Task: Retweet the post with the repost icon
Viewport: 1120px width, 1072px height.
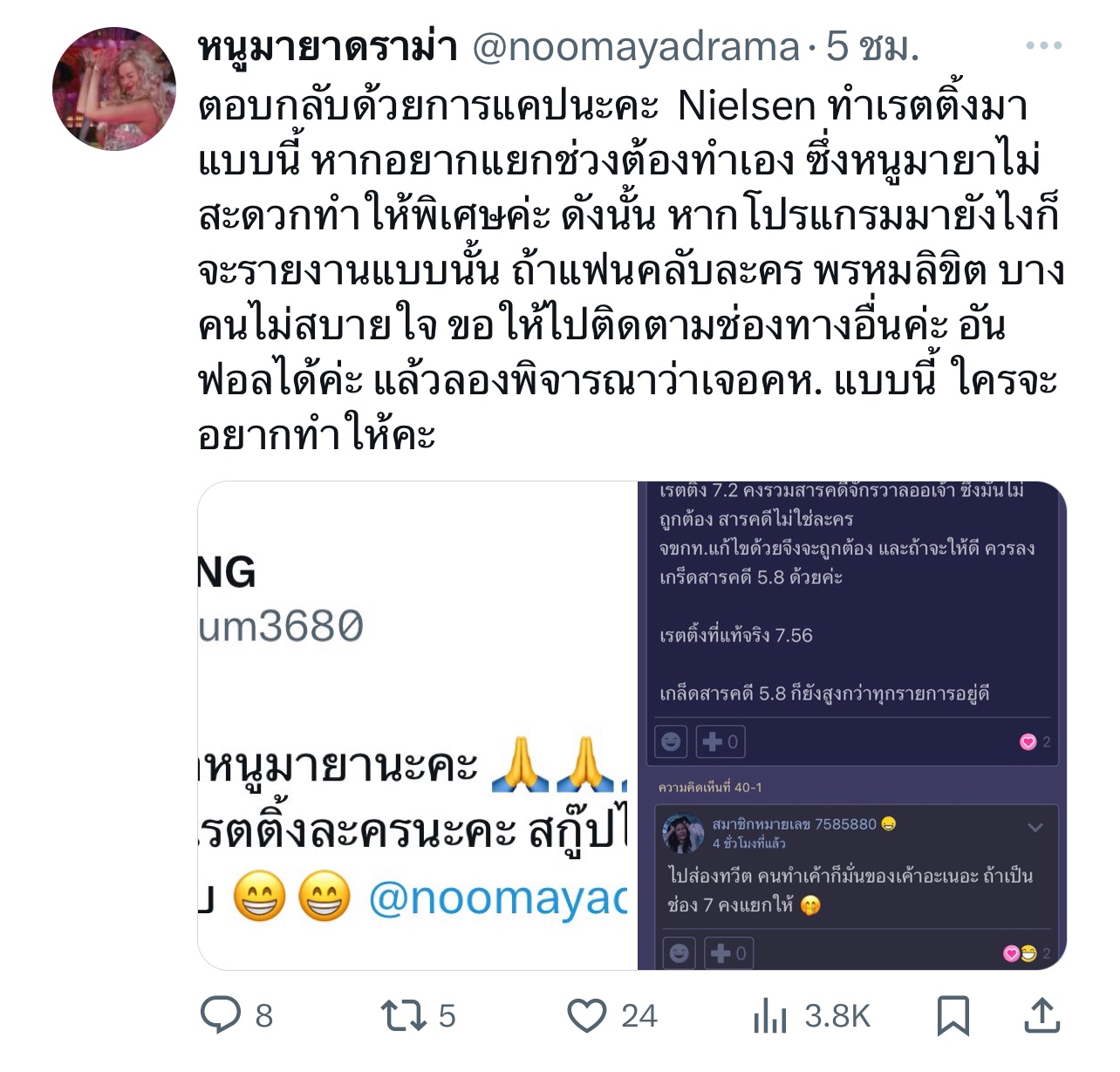Action: (x=404, y=1015)
